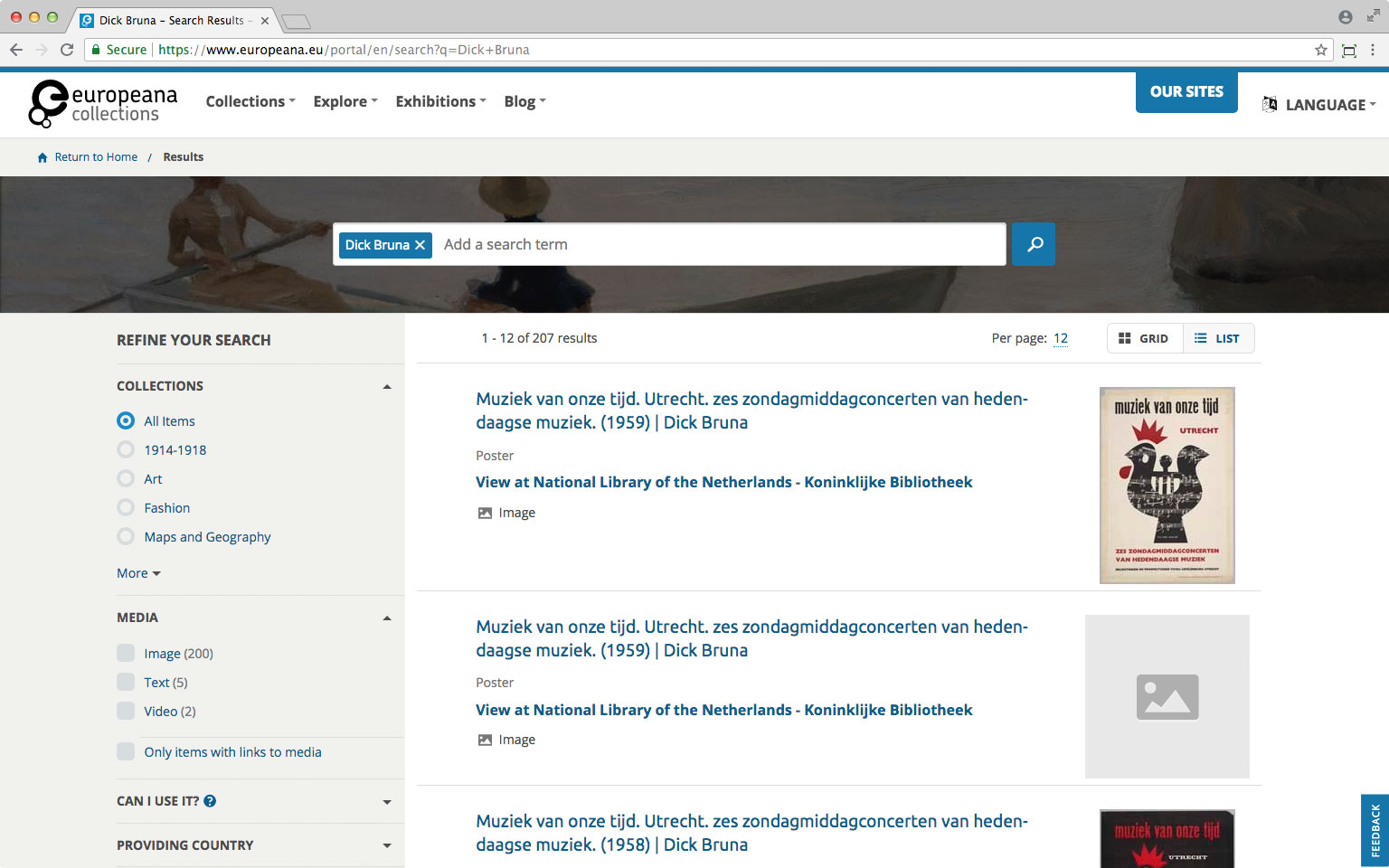Click the browser forward arrow

pos(42,50)
